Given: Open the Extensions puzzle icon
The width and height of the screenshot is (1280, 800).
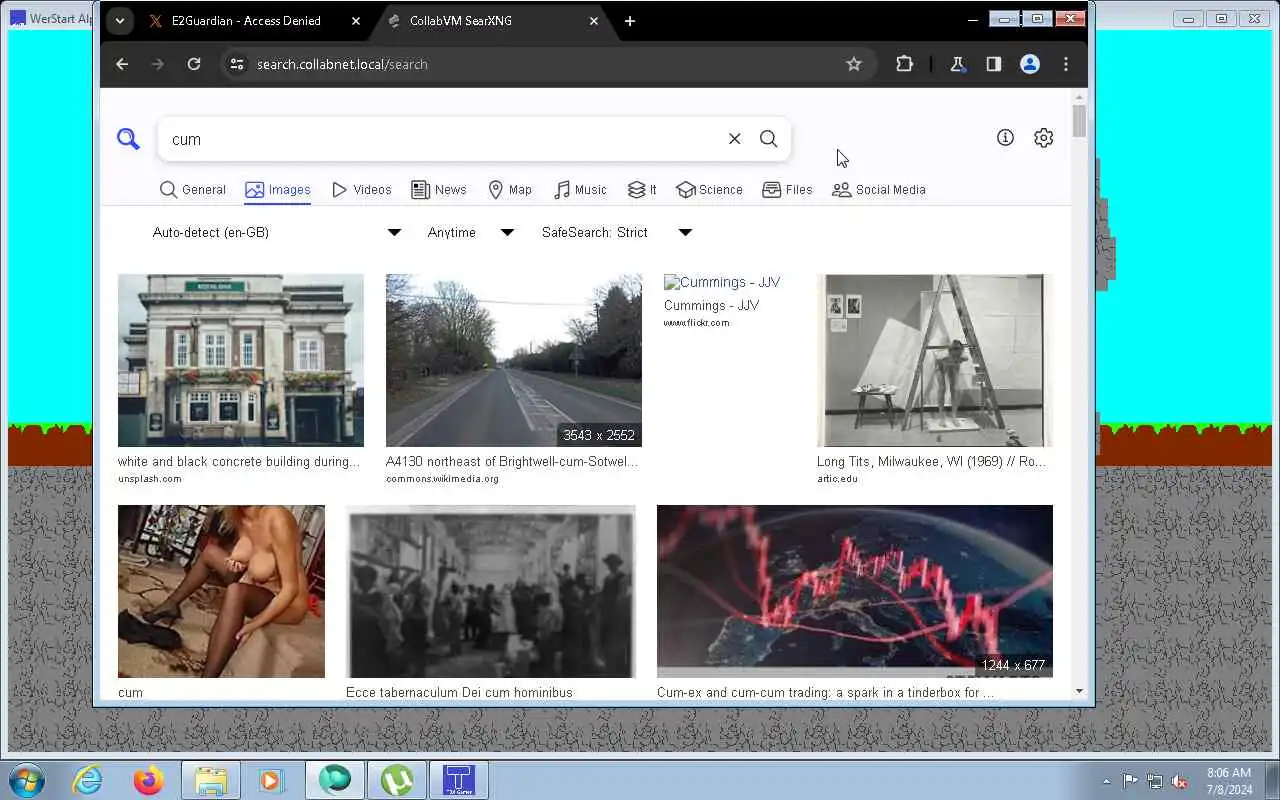Looking at the screenshot, I should 904,64.
